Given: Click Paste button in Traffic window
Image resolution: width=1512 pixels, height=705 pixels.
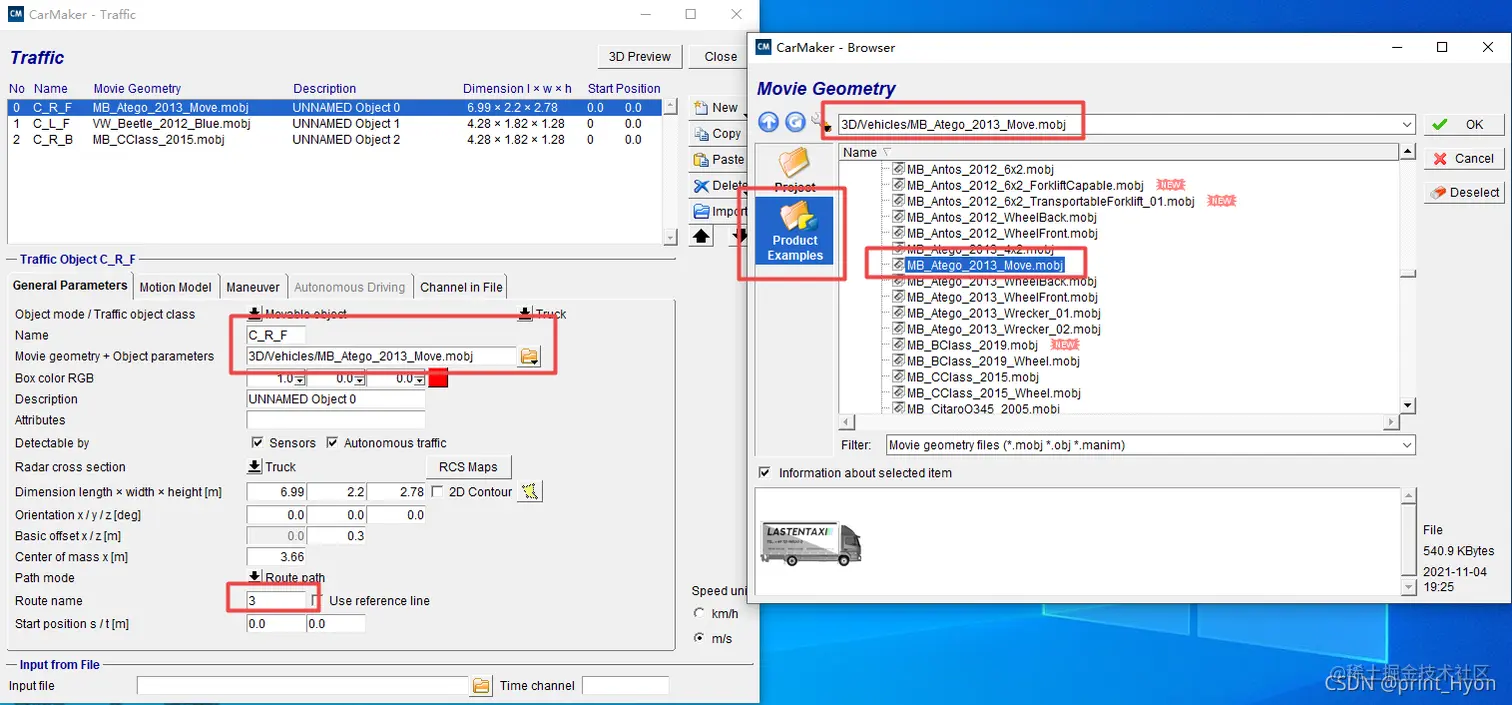Looking at the screenshot, I should click(x=716, y=159).
